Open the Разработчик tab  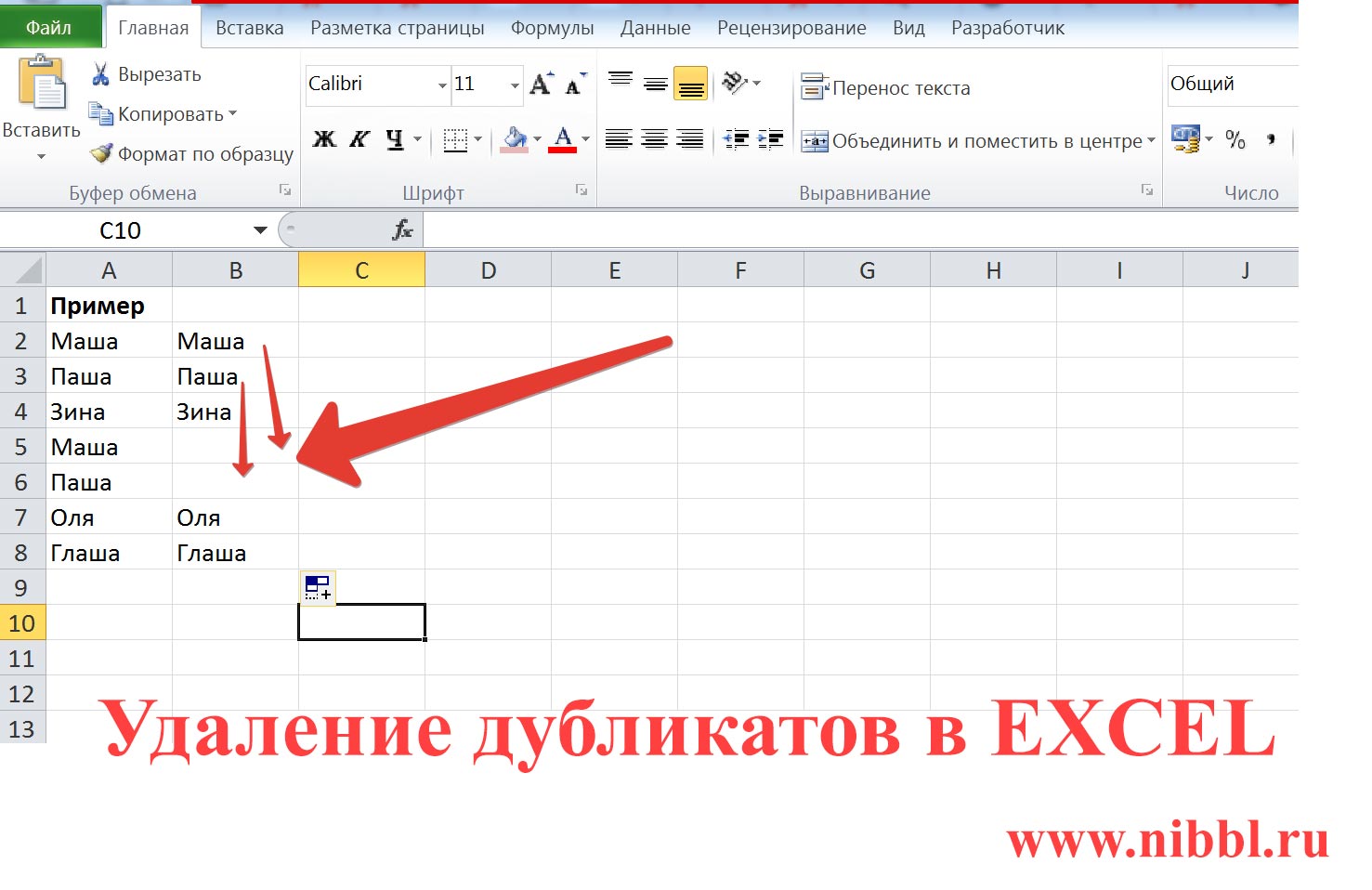pos(1008,28)
